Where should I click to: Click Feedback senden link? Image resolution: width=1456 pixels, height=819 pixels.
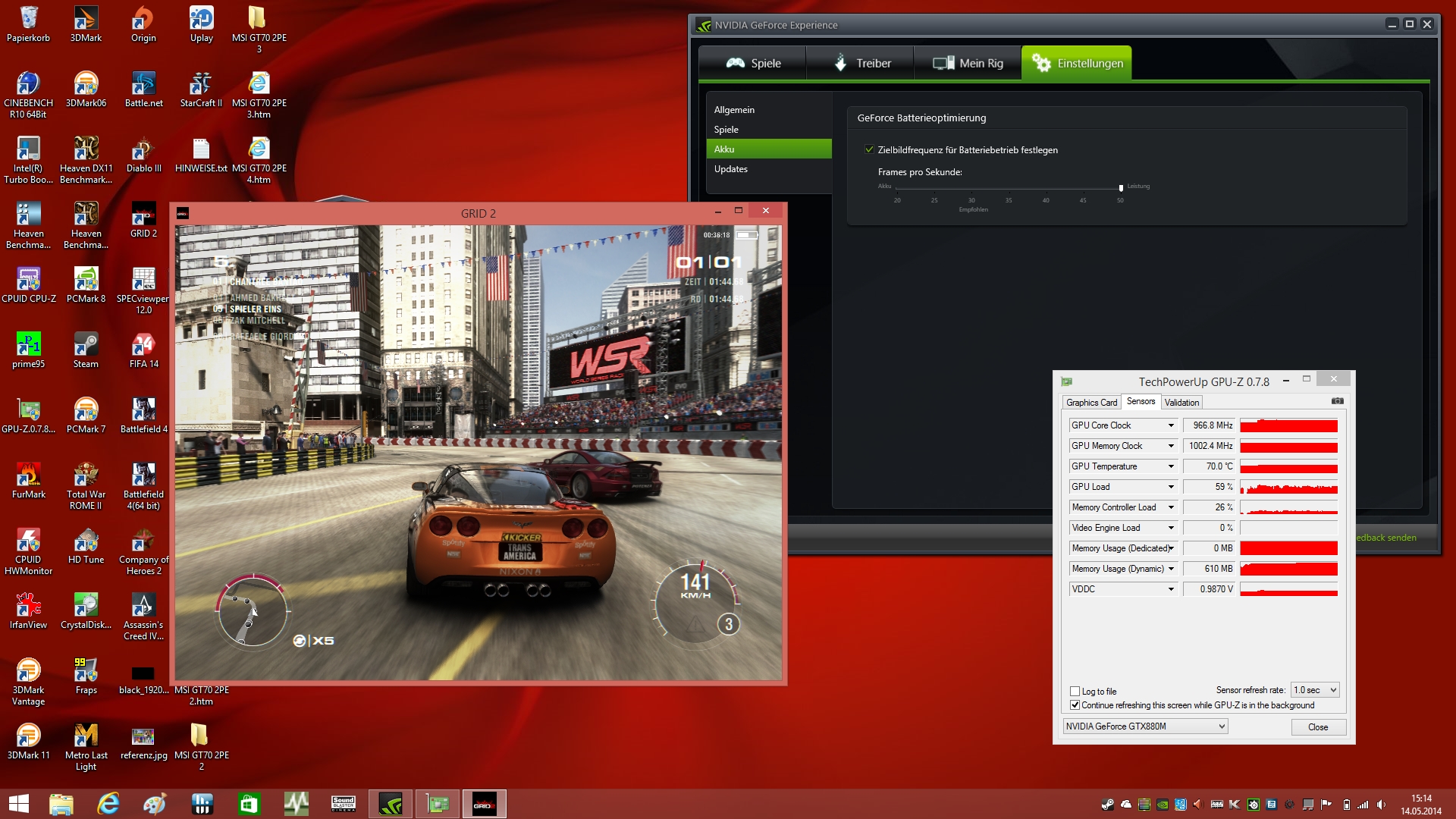pos(1386,538)
